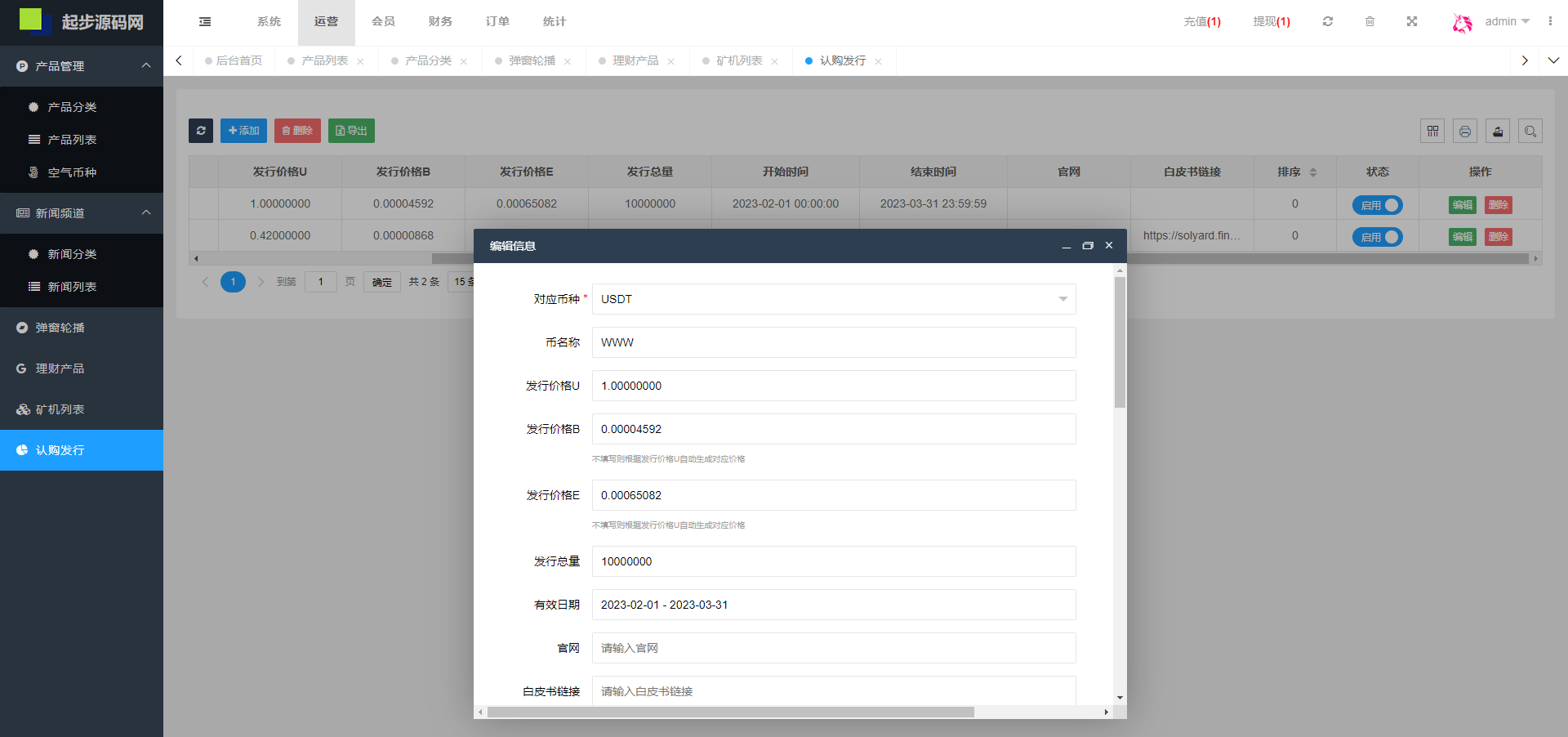This screenshot has height=737, width=1568.
Task: Click the green 导出 button
Action: (x=351, y=131)
